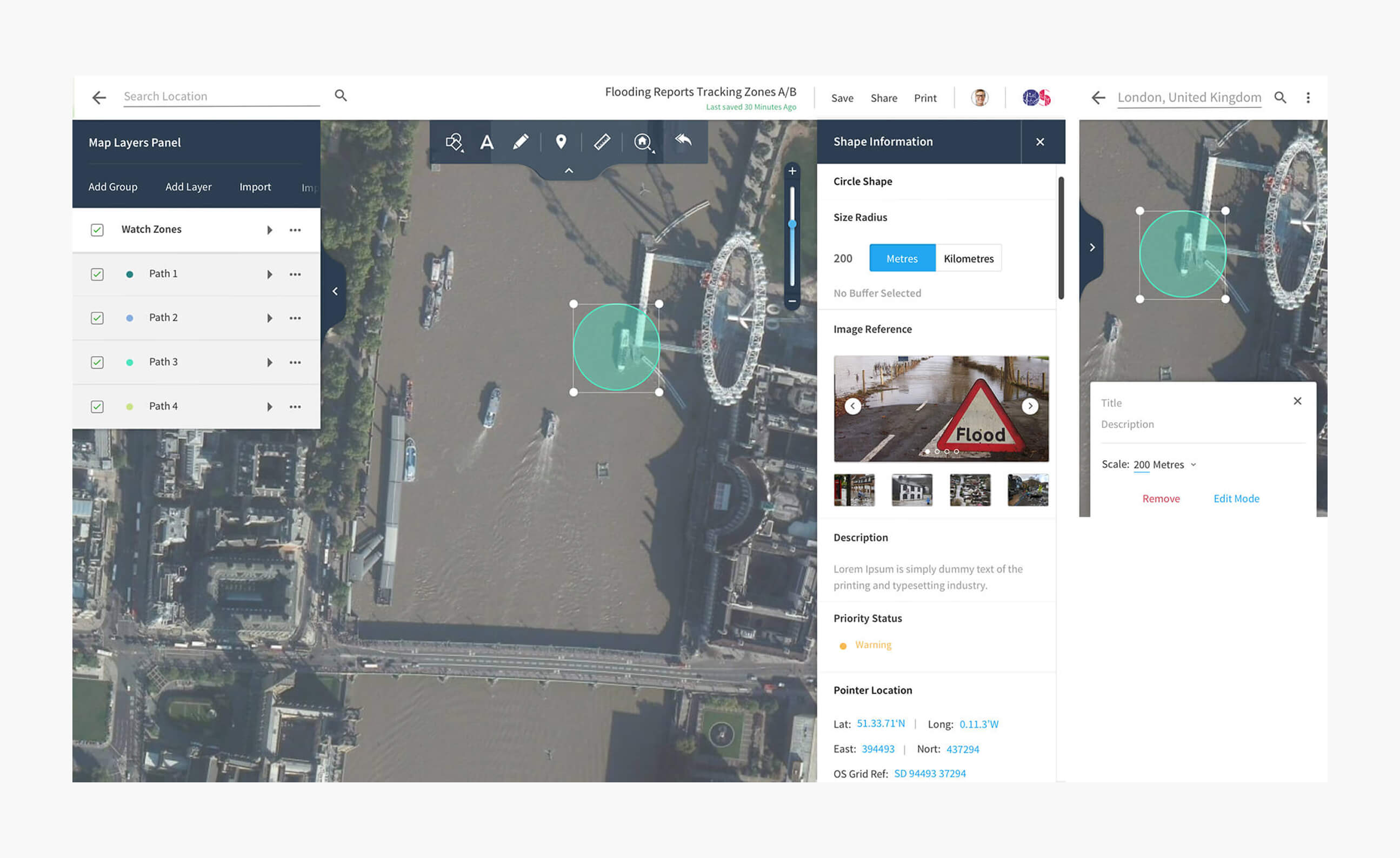Click the Edit Mode link
The height and width of the screenshot is (858, 1400).
coord(1236,499)
